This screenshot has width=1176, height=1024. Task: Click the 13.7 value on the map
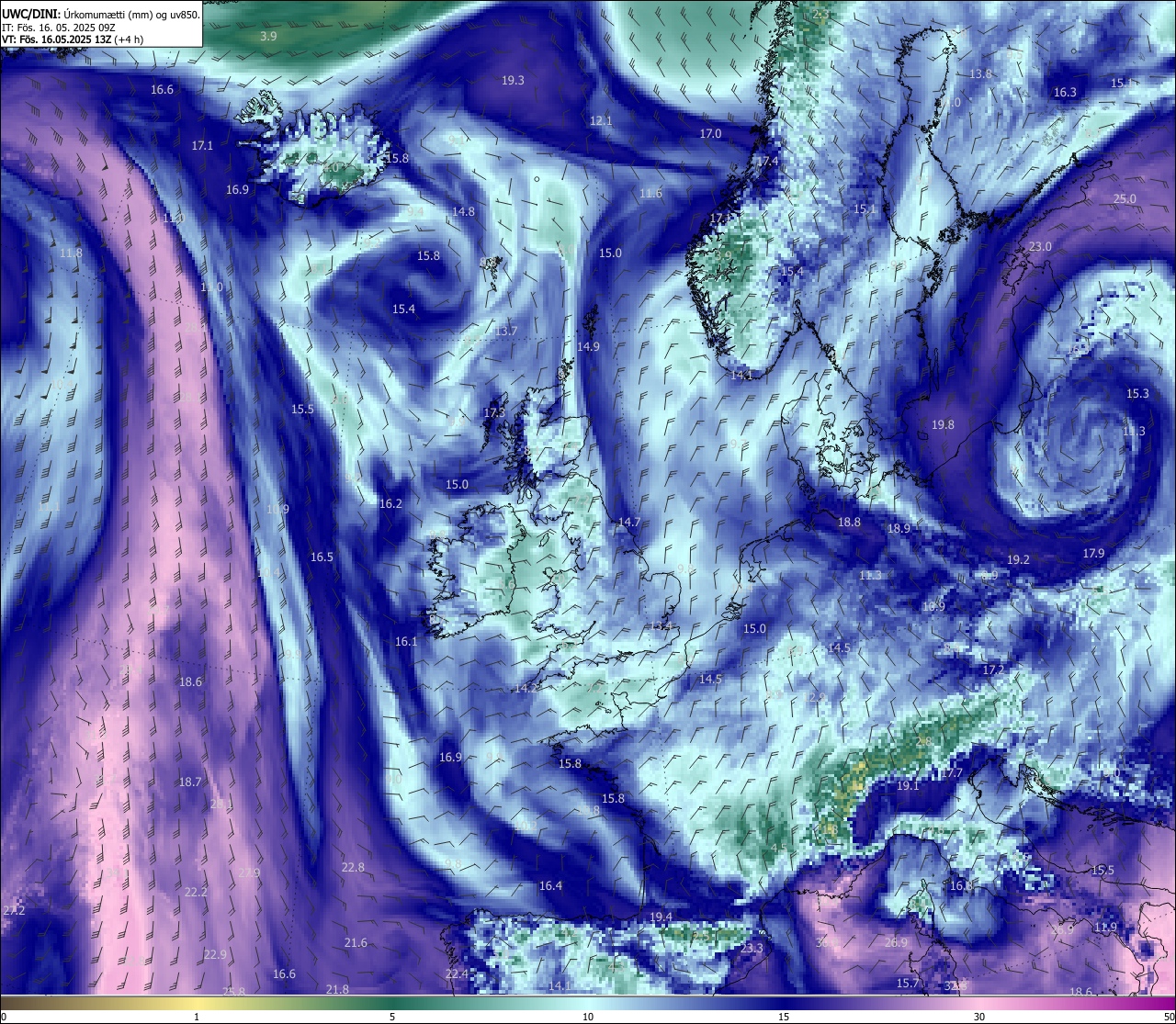(505, 332)
